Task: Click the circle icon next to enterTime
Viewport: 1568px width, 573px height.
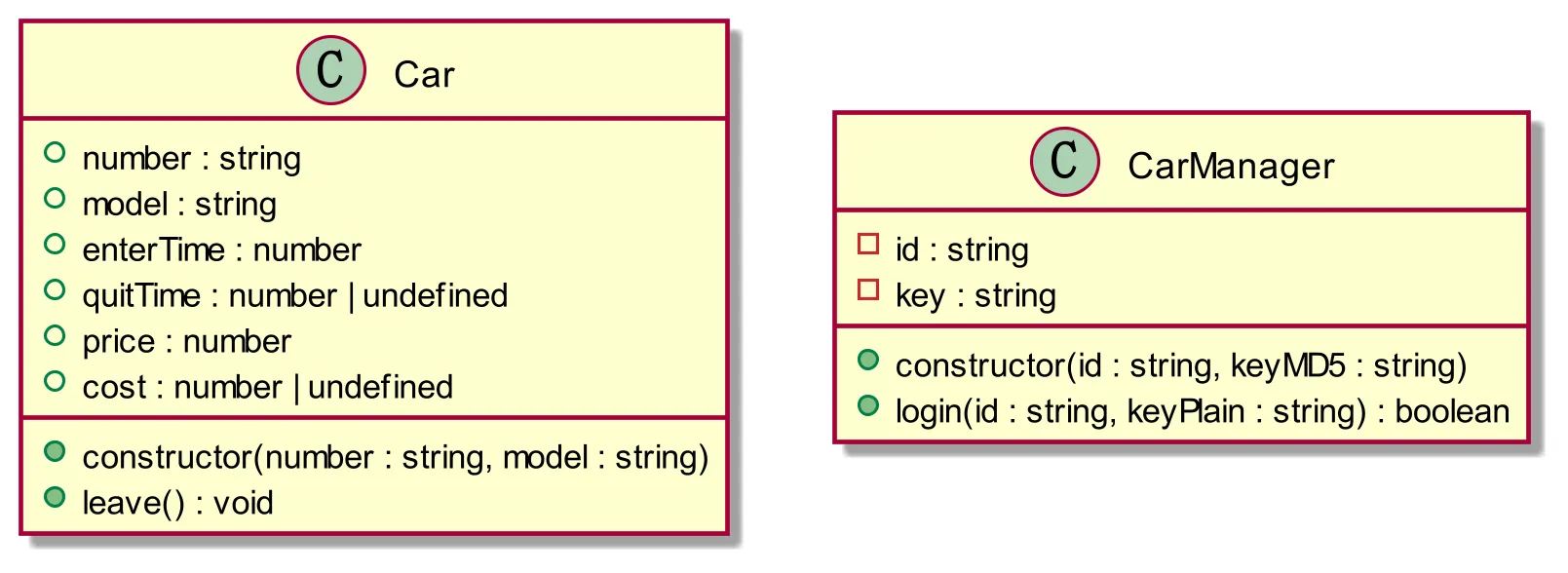Action: 55,245
